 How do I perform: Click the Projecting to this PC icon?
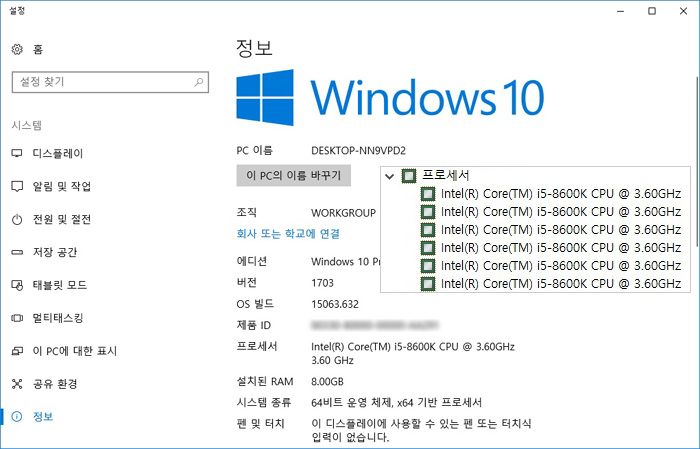(17, 351)
